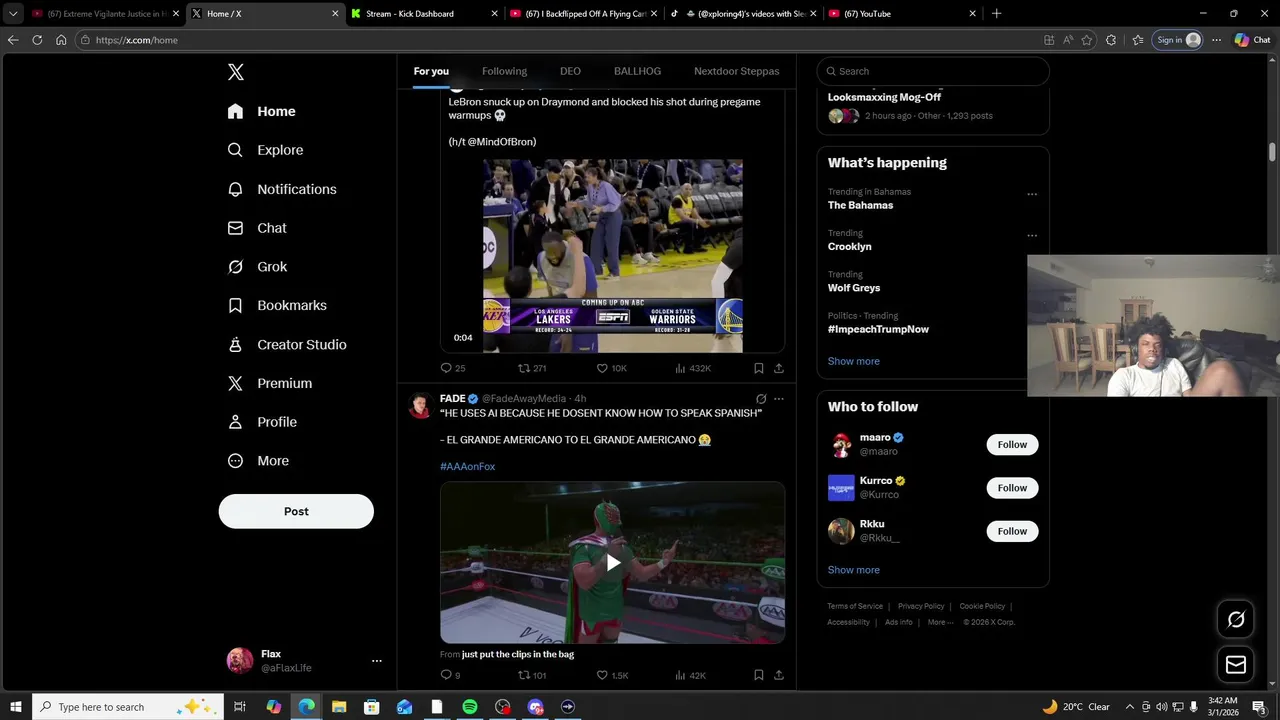Open options for Crooklyn trend
The height and width of the screenshot is (720, 1280).
click(x=1032, y=236)
